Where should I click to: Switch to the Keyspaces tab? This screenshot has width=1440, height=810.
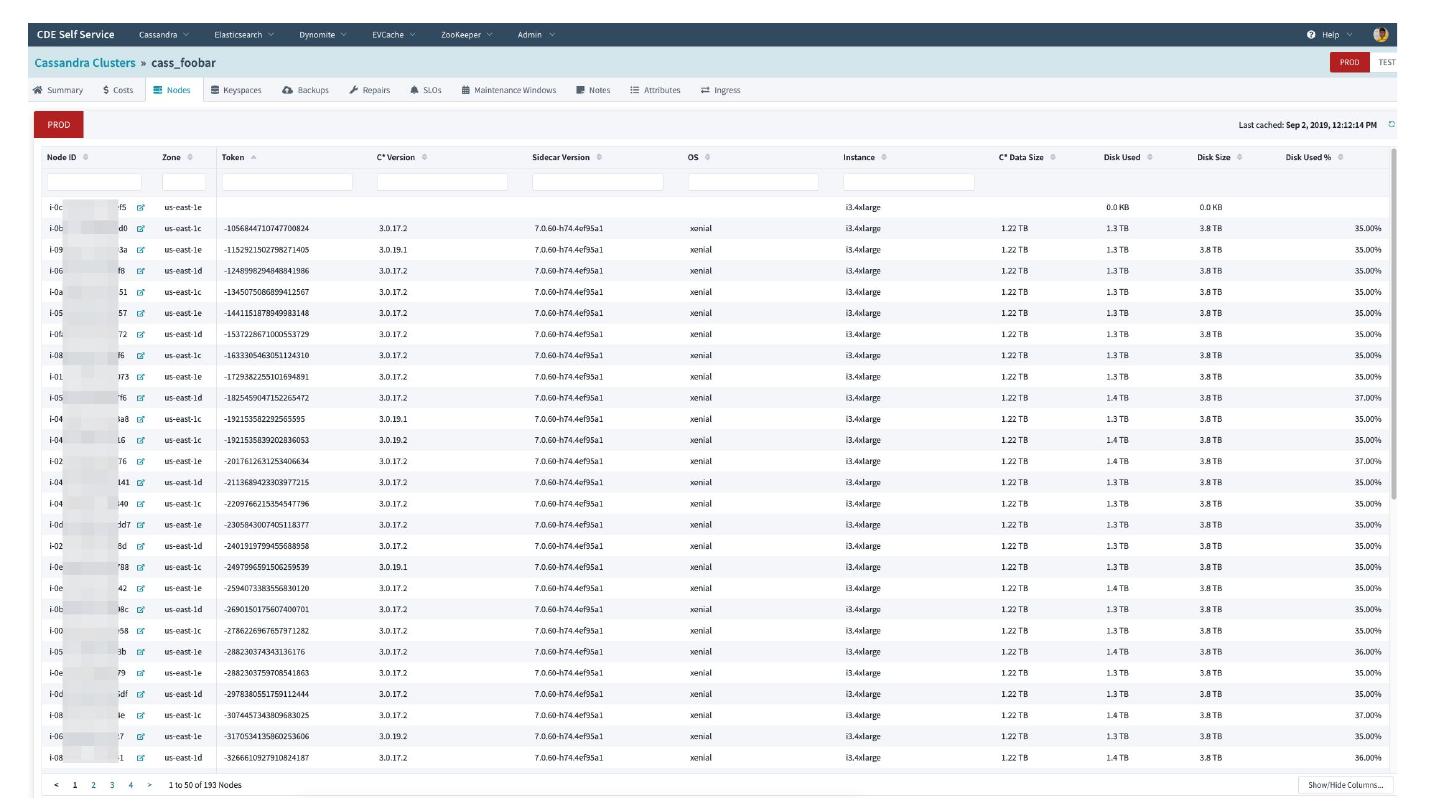[x=236, y=90]
